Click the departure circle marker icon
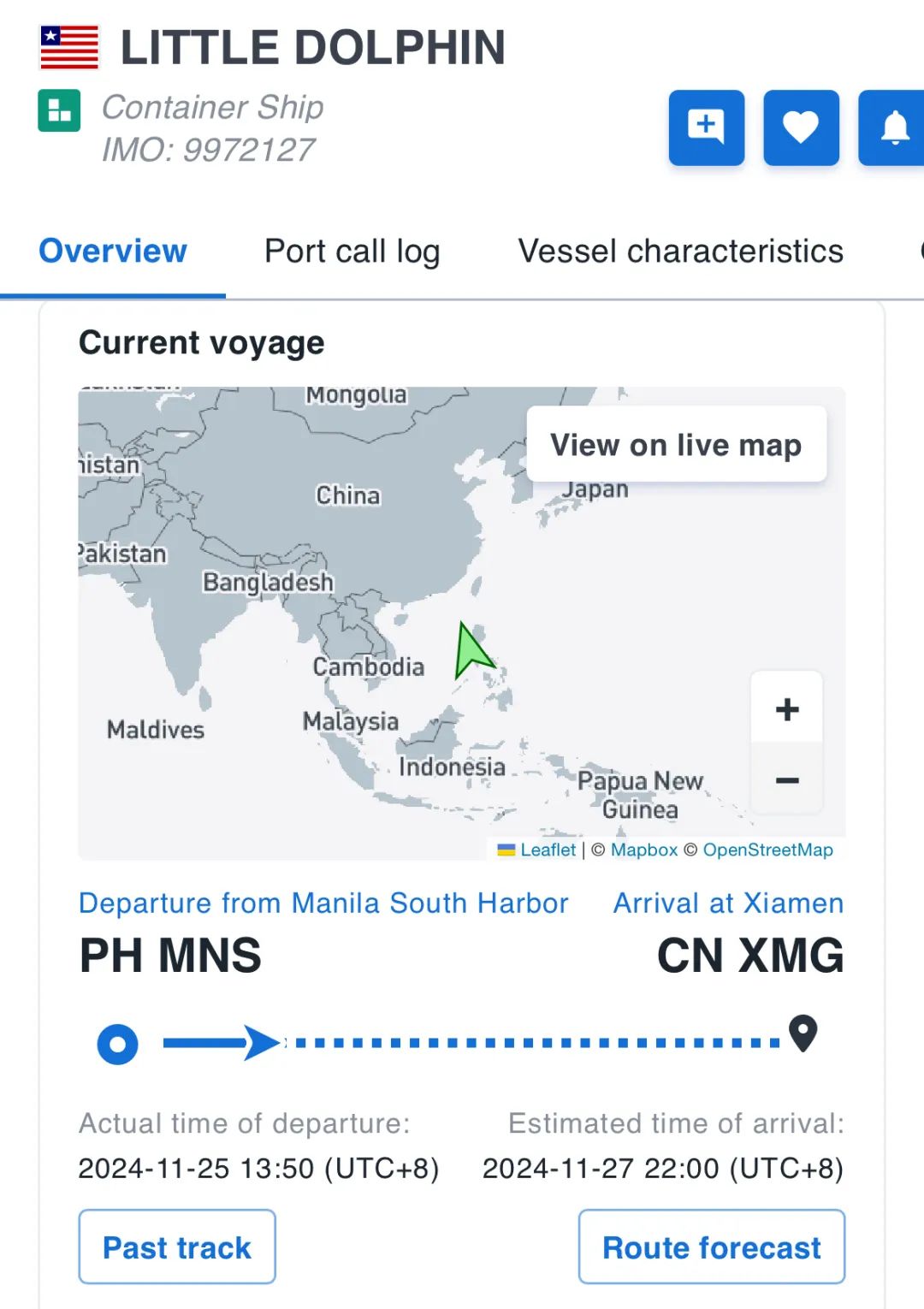The height and width of the screenshot is (1309, 924). pos(118,1044)
